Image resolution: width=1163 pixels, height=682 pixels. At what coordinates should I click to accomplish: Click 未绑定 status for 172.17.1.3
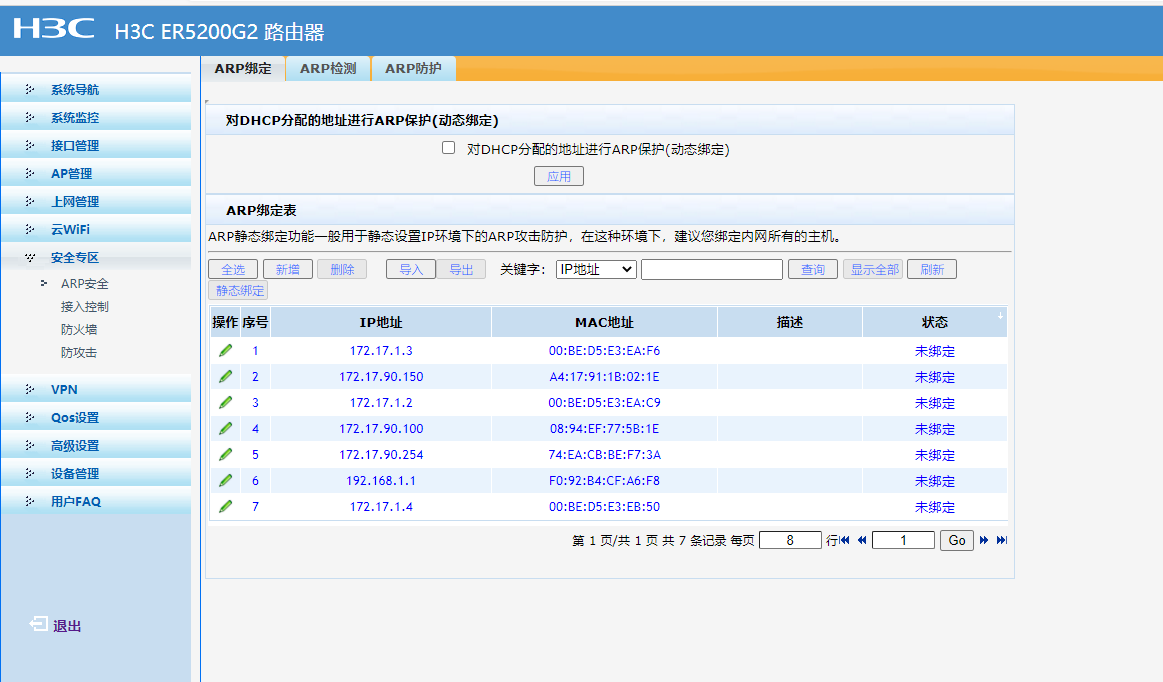click(935, 351)
